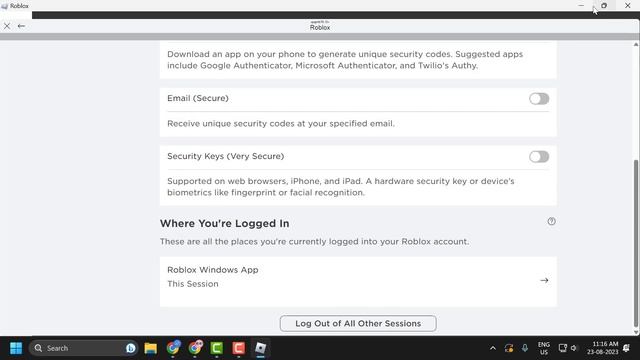Click the Bing chat icon in search
640x360 pixels.
click(131, 348)
